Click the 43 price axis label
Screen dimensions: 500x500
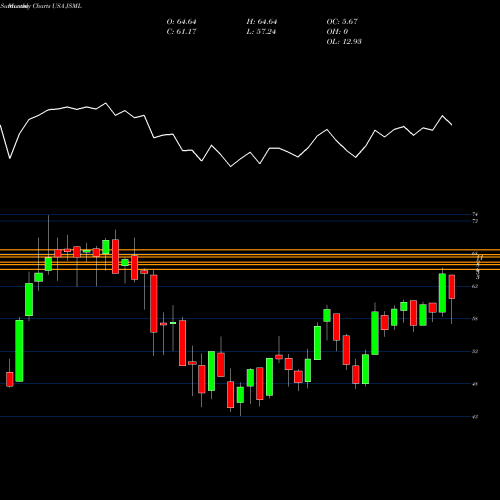click(475, 417)
